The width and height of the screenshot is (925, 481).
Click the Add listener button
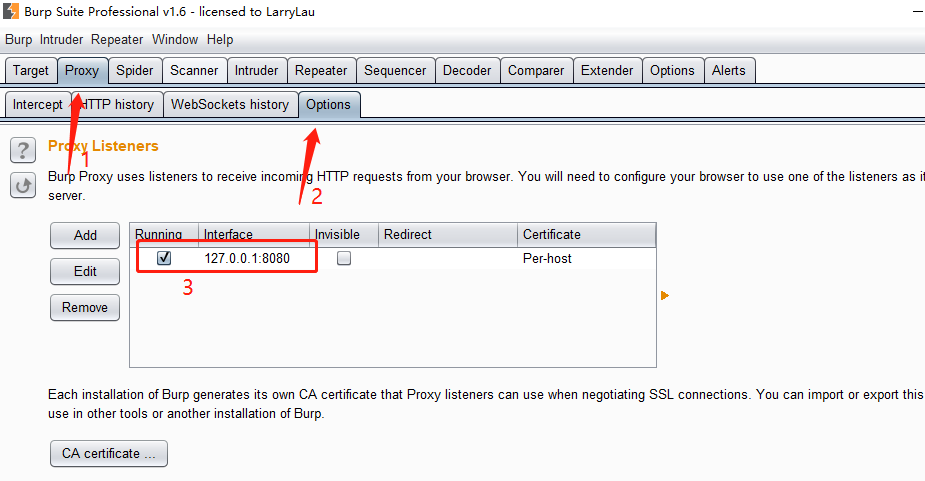point(85,235)
